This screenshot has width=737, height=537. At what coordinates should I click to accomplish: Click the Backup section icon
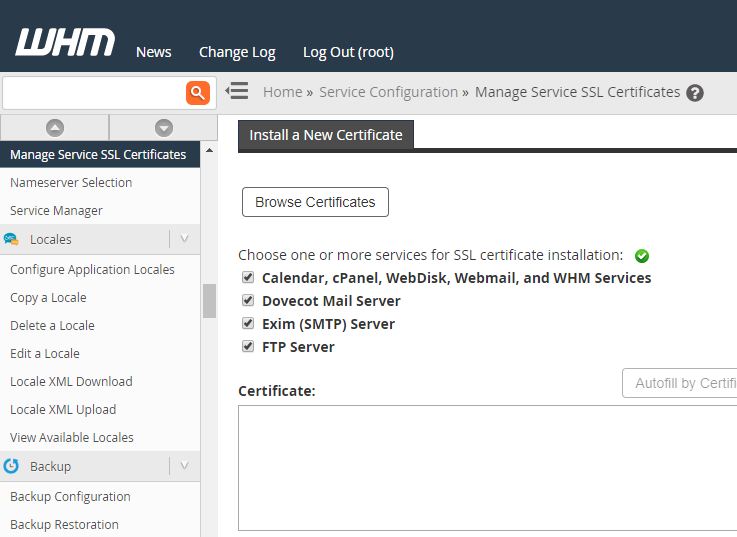pos(11,466)
